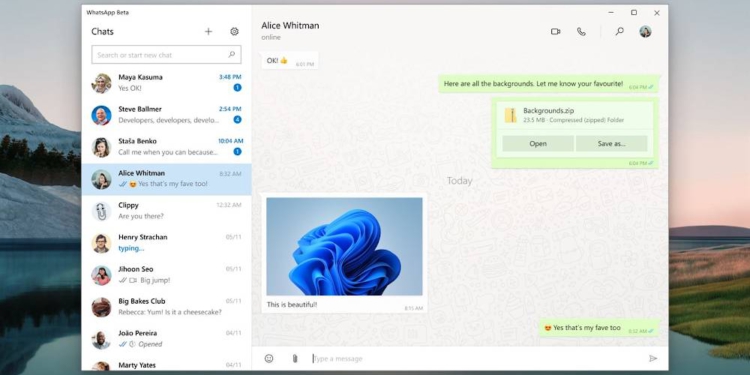Screen dimensions: 750x375
Task: Open Staša Benko's avatar
Action: pos(101,147)
